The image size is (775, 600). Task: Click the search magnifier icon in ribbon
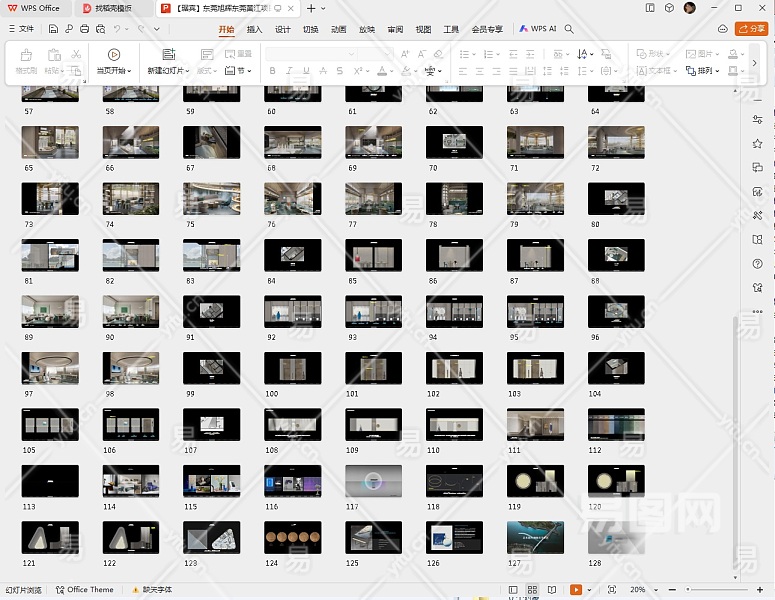[569, 29]
